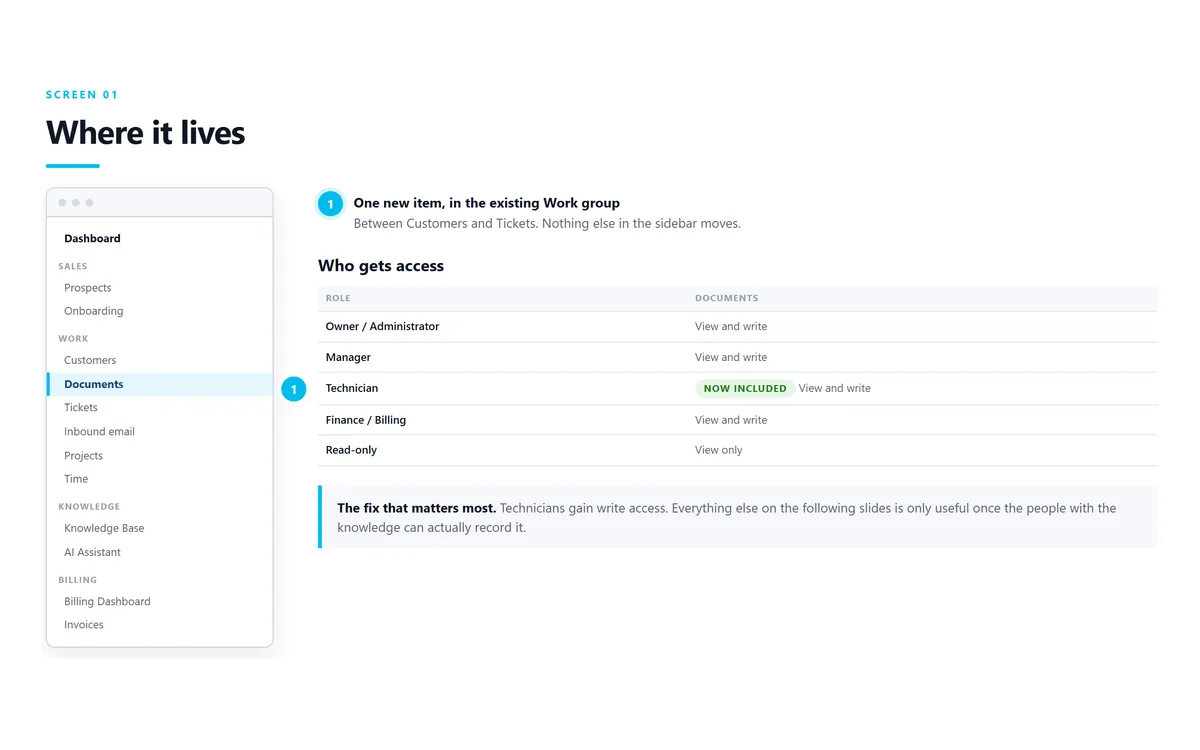This screenshot has width=1200, height=750.
Task: Click the SALES group header
Action: click(x=73, y=267)
